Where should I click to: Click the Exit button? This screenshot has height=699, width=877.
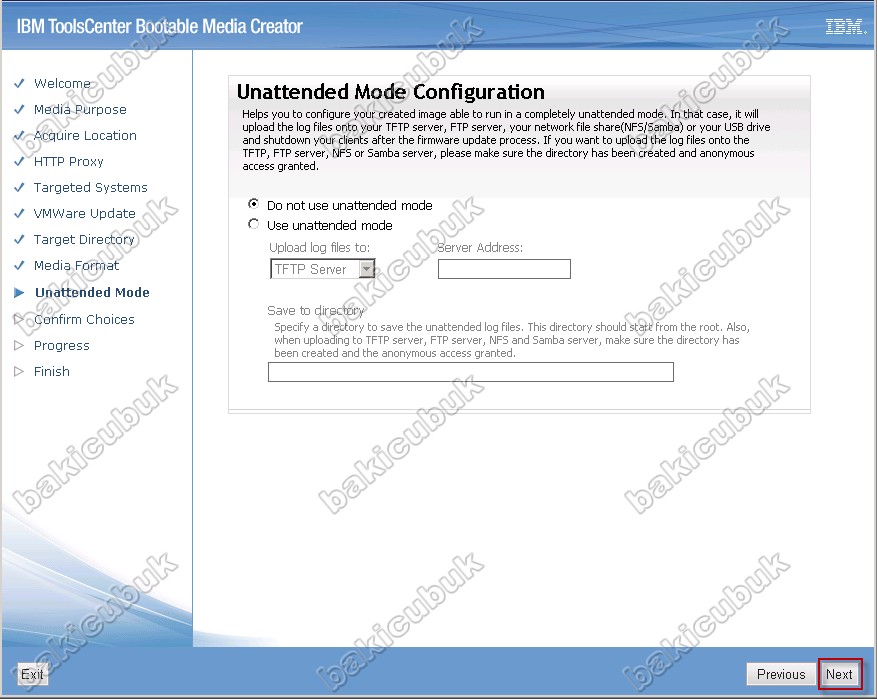click(x=32, y=674)
